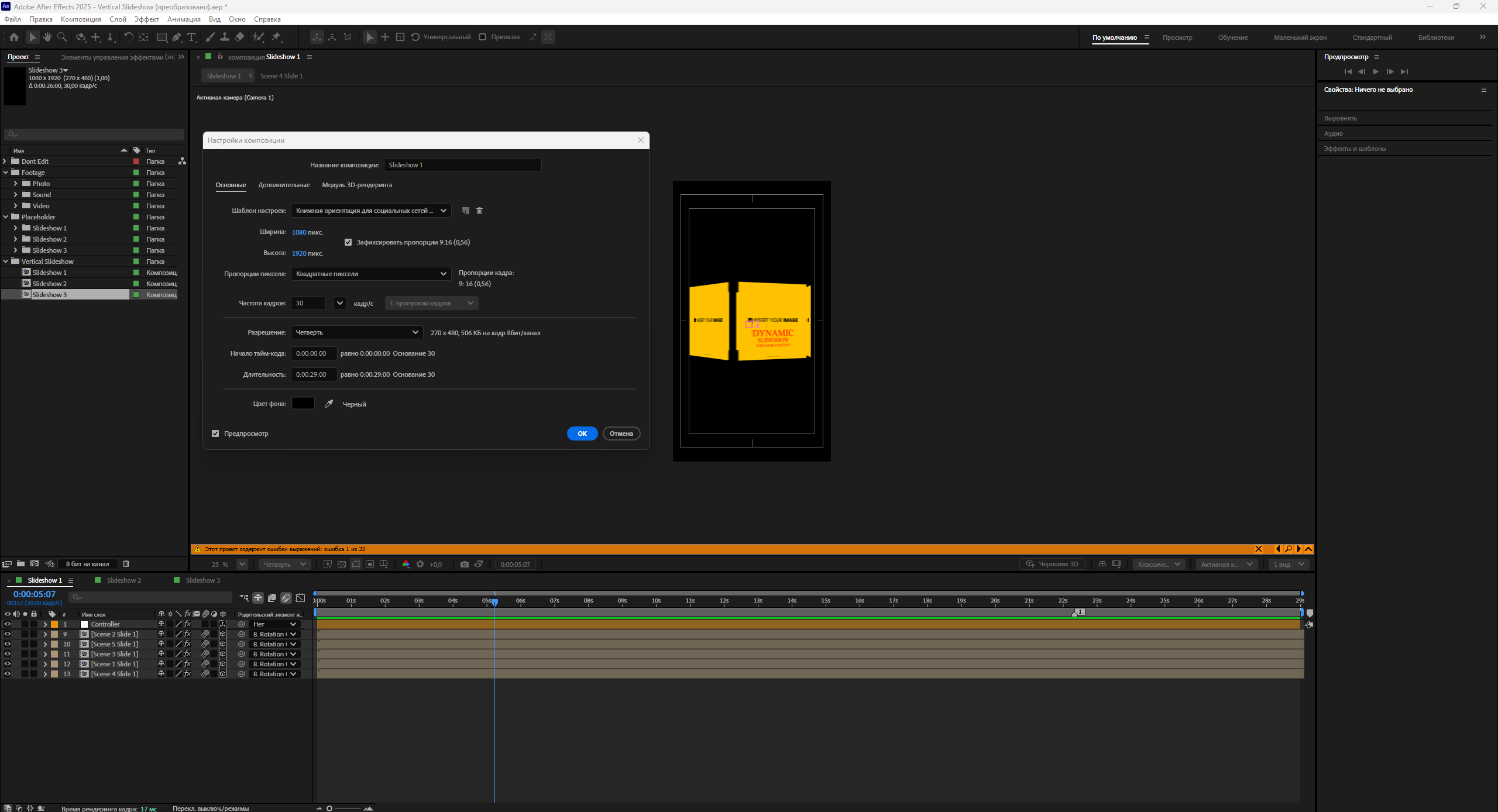Click the black background color swatch
Viewport: 1498px width, 812px height.
[303, 404]
